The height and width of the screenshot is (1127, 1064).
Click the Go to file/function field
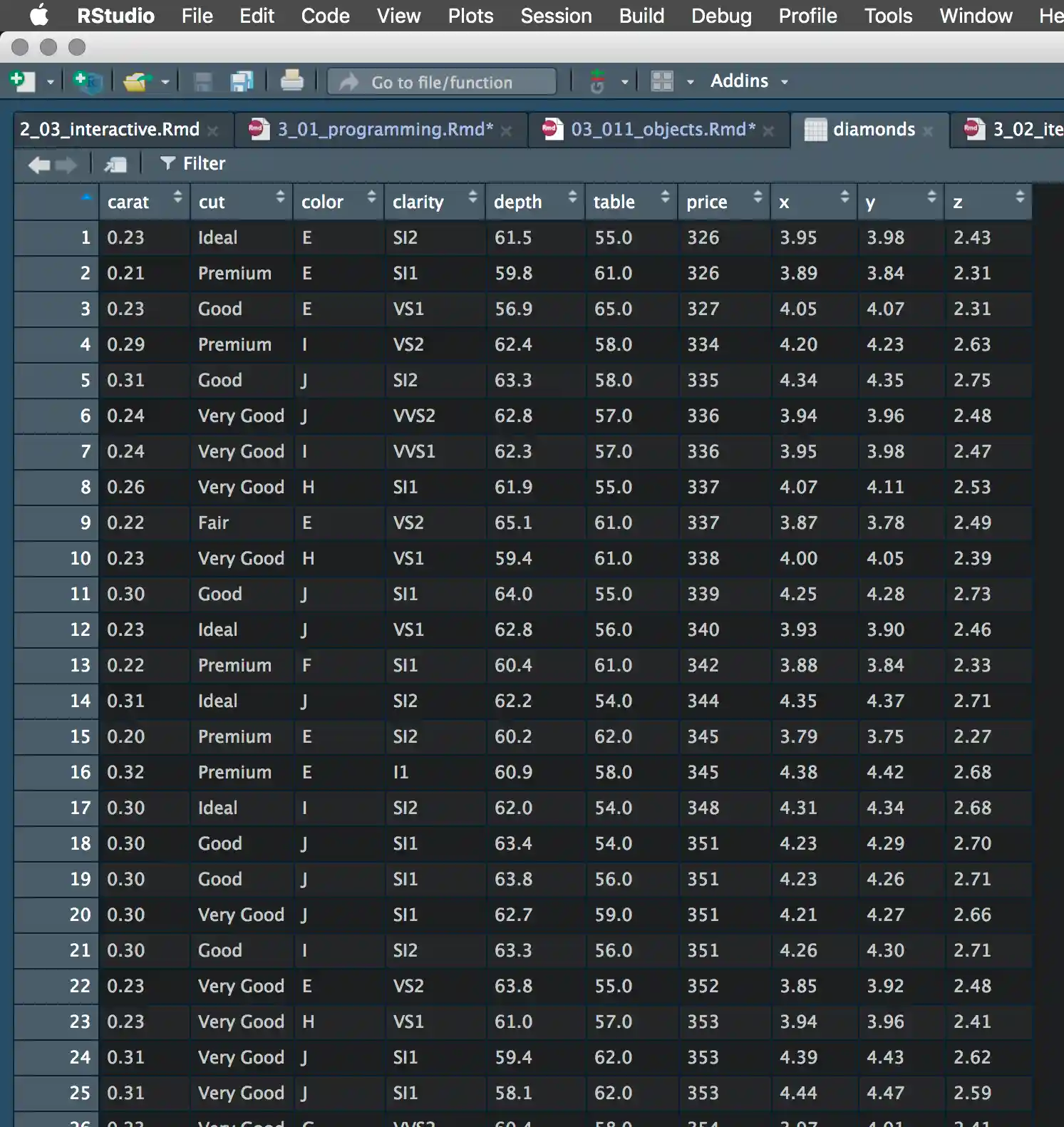click(442, 82)
